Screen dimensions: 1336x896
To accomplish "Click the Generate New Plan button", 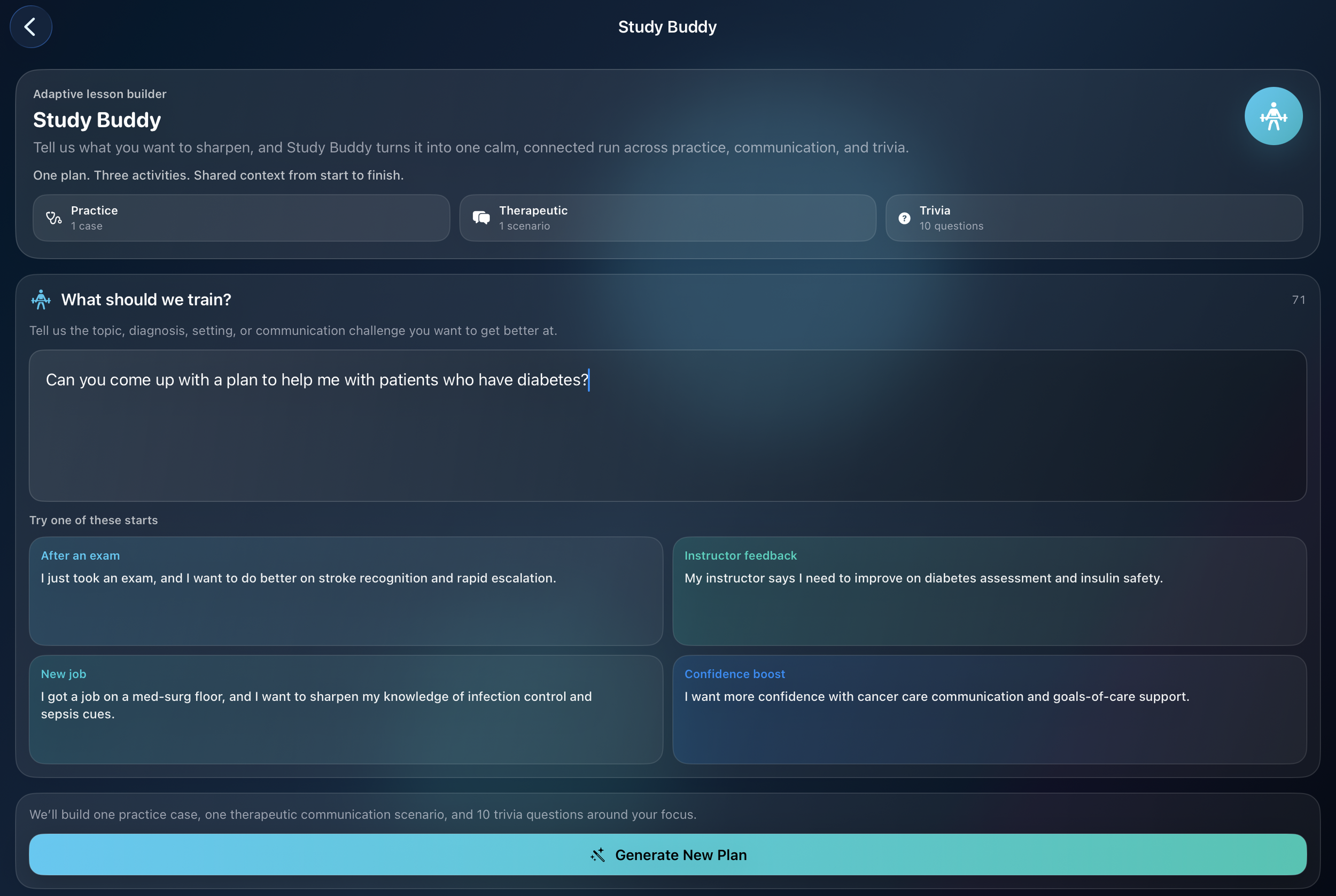I will 667,854.
